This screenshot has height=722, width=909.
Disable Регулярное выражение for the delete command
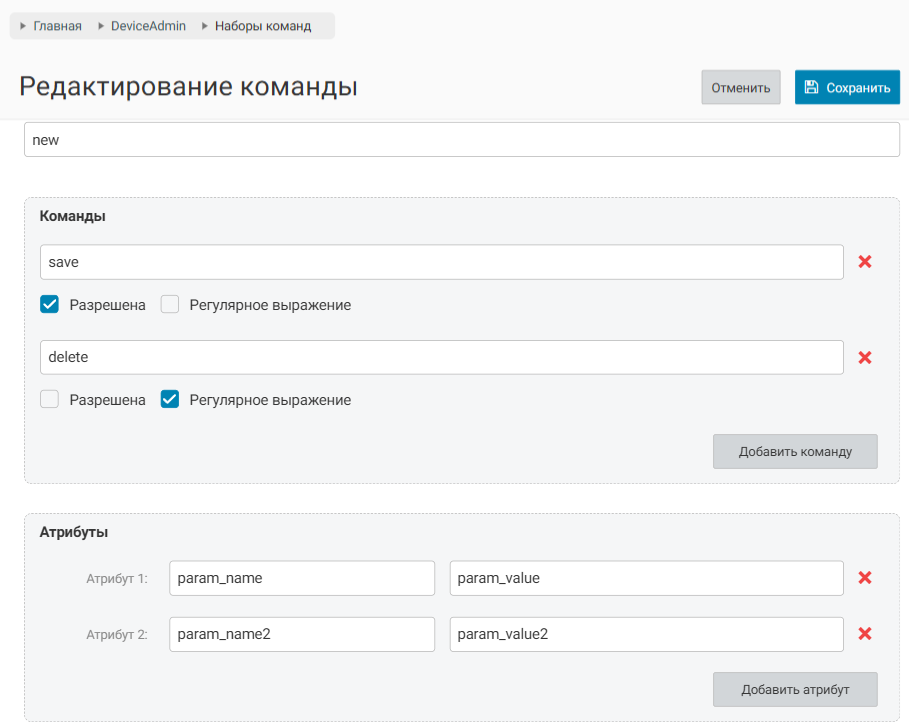[x=170, y=400]
